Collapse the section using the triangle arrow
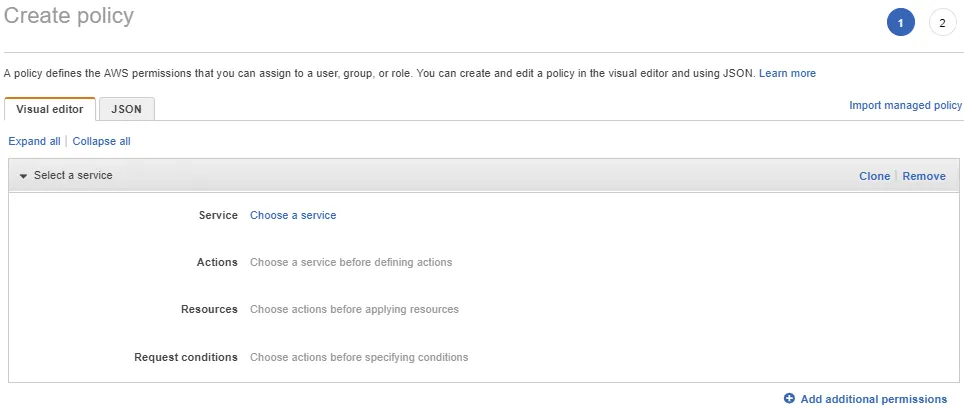 (x=23, y=176)
